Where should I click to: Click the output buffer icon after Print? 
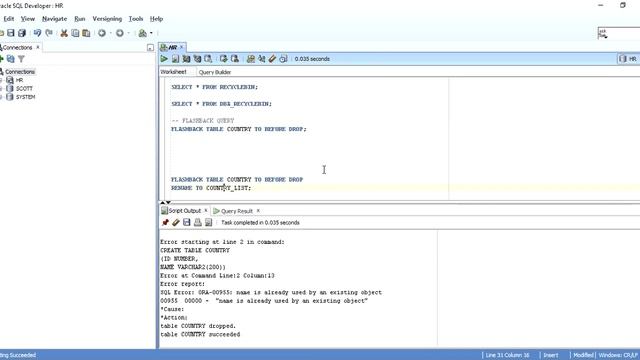coord(209,222)
